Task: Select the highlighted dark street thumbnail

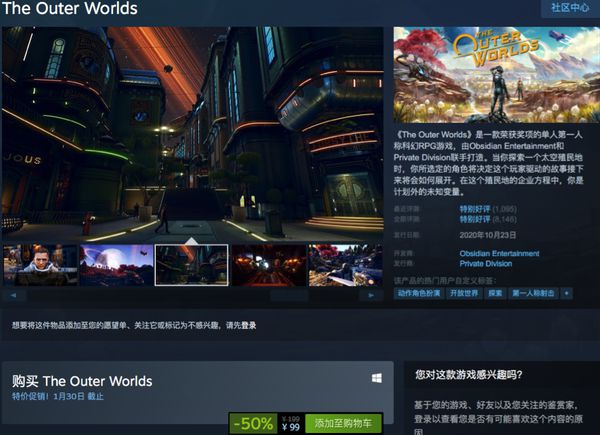Action: pyautogui.click(x=191, y=265)
